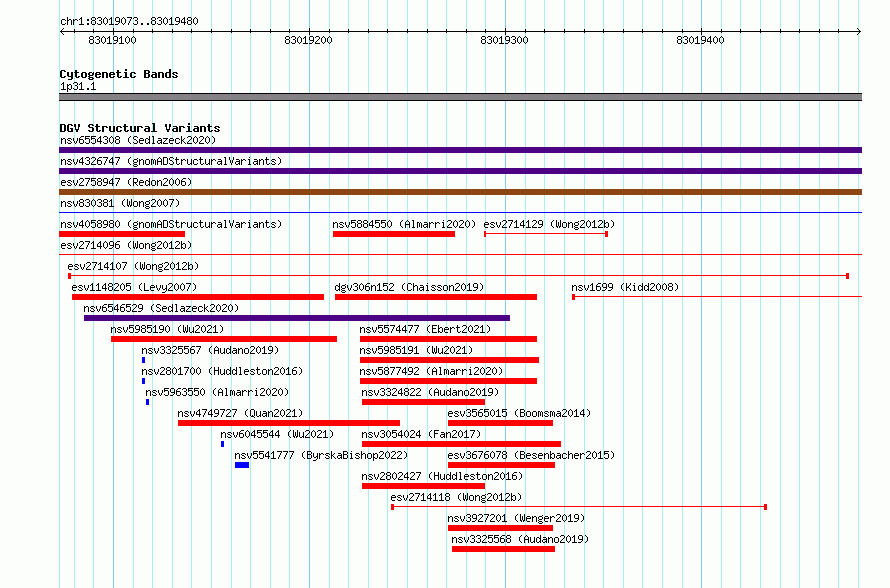Click the DGV Structural Variants track title
Viewport: 890px width, 588px height.
point(140,128)
